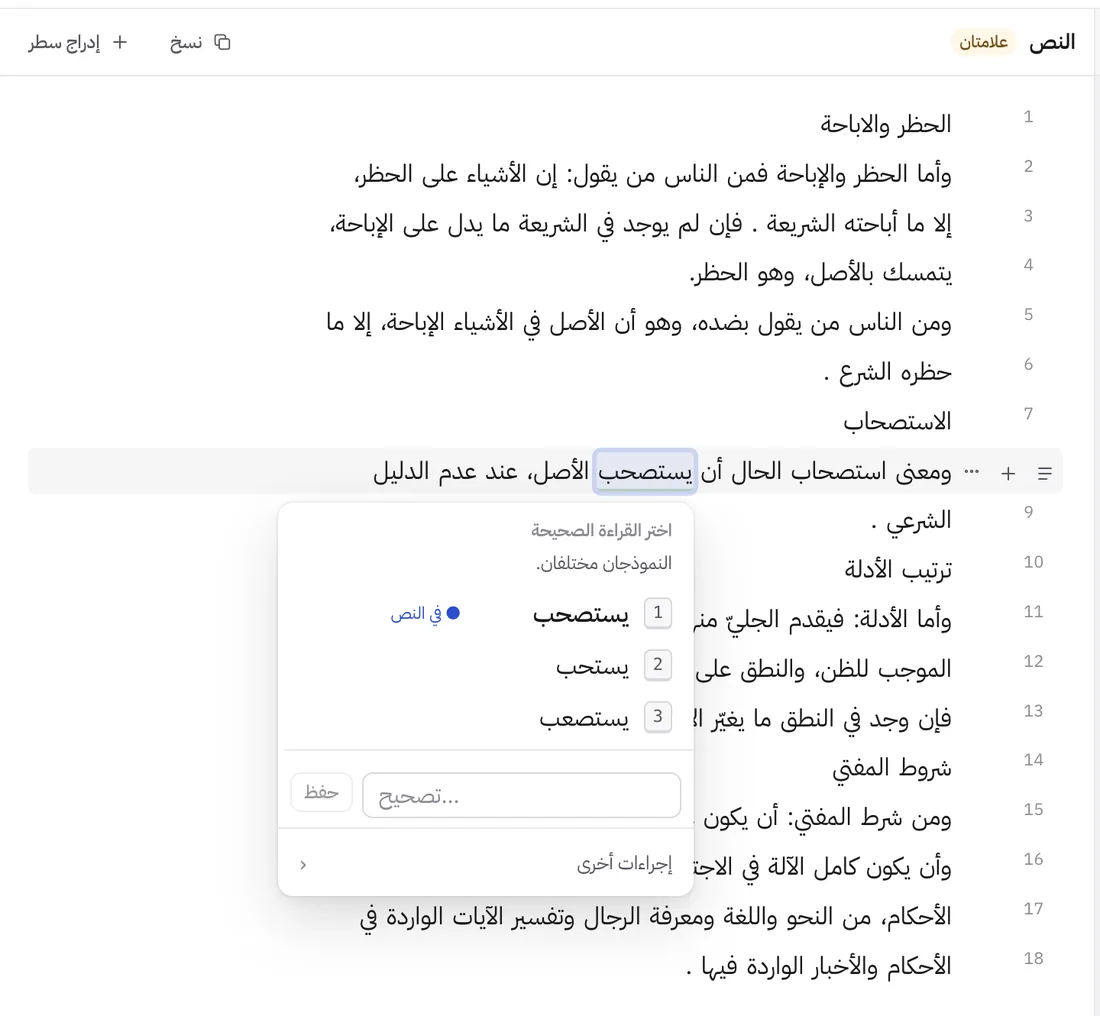Click line 16 starting وأن يكون كامل الآلة
Image resolution: width=1100 pixels, height=1016 pixels.
pyautogui.click(x=822, y=868)
